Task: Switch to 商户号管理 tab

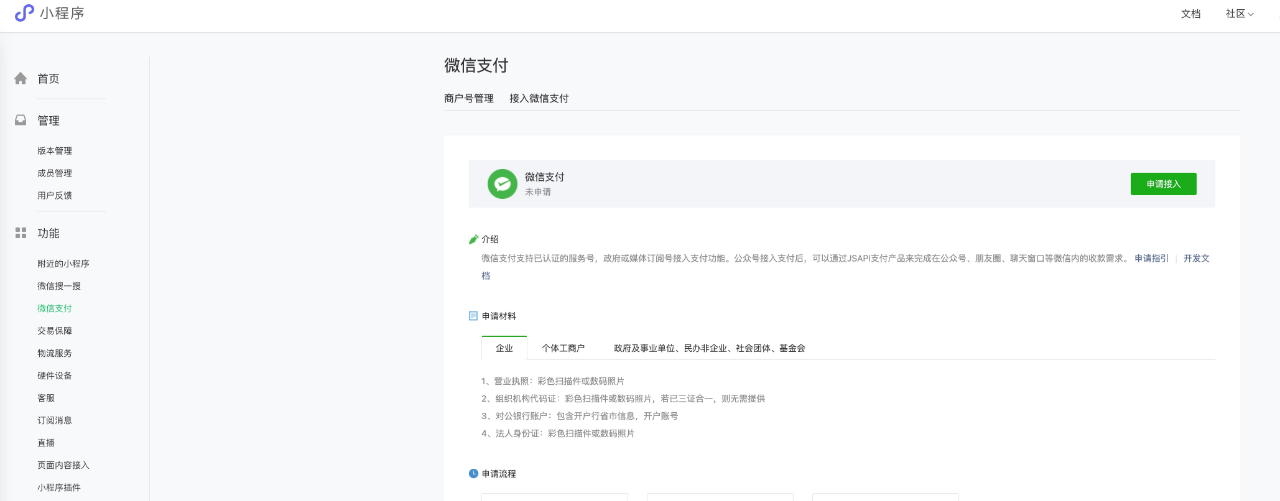Action: [469, 98]
